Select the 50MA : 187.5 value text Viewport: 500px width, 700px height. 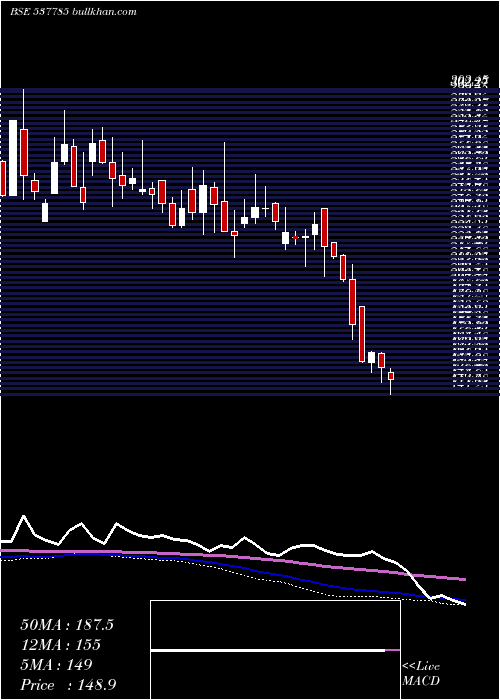point(67,625)
